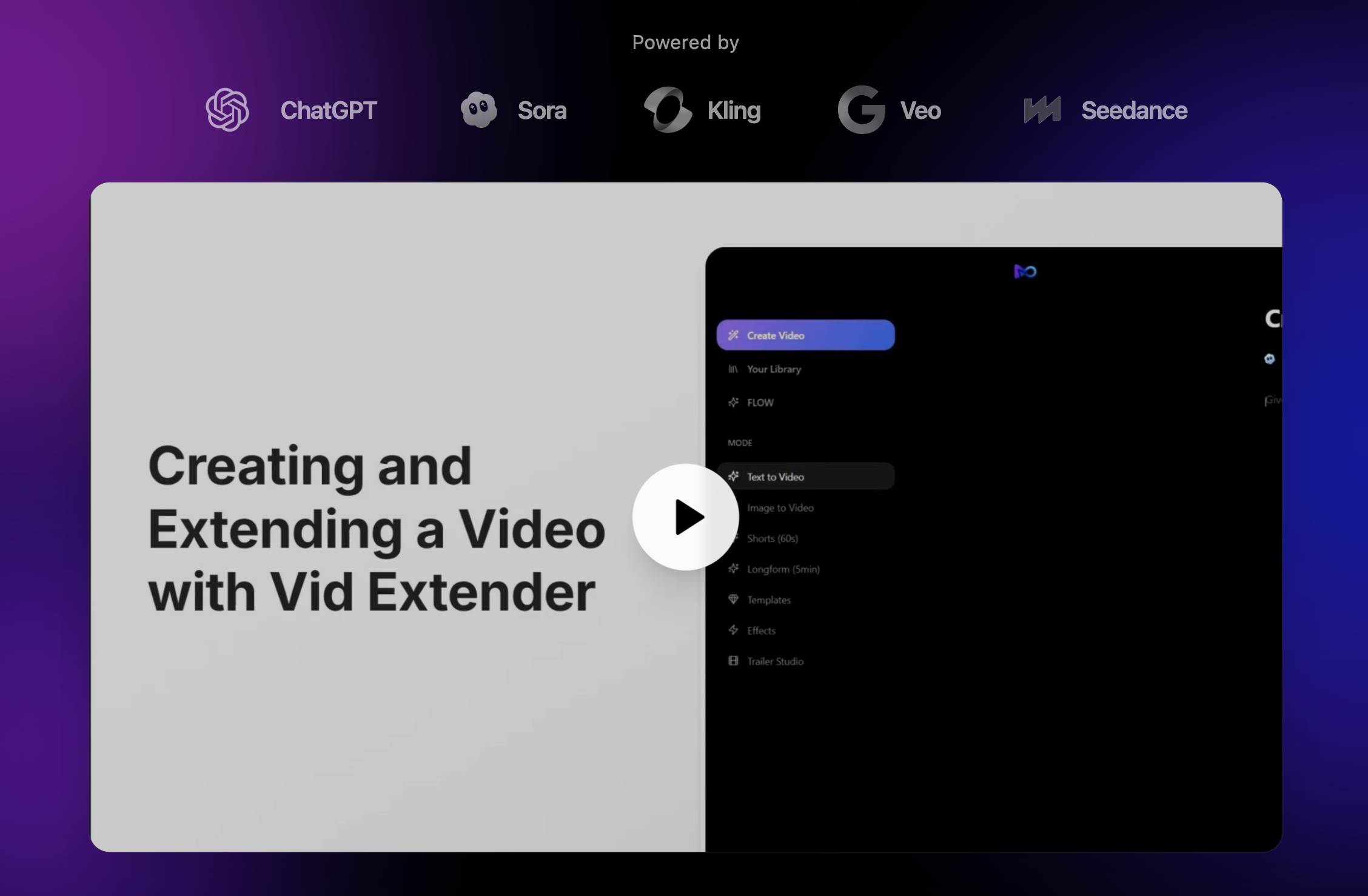Select Shorts (60s) mode
The image size is (1368, 896).
click(773, 538)
